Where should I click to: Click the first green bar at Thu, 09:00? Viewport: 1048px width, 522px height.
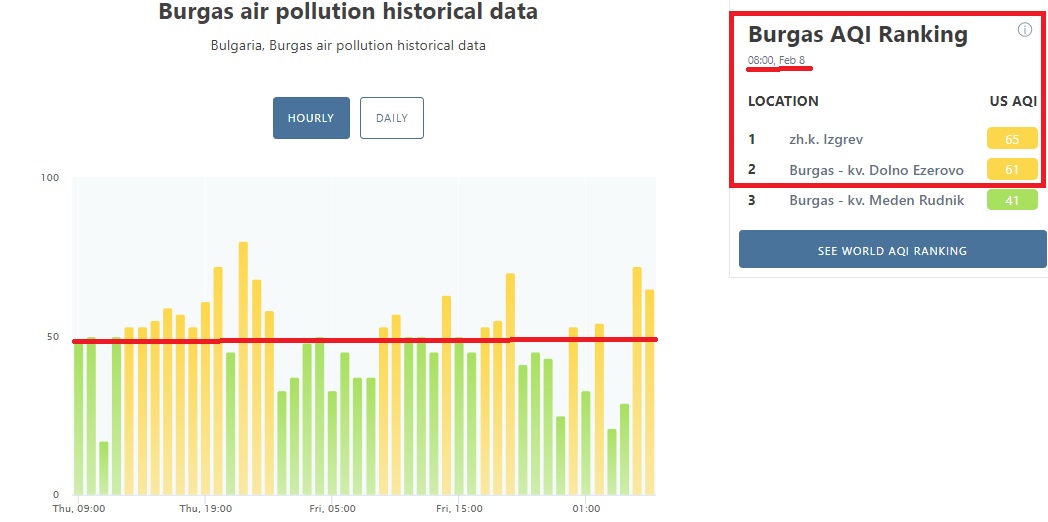78,418
